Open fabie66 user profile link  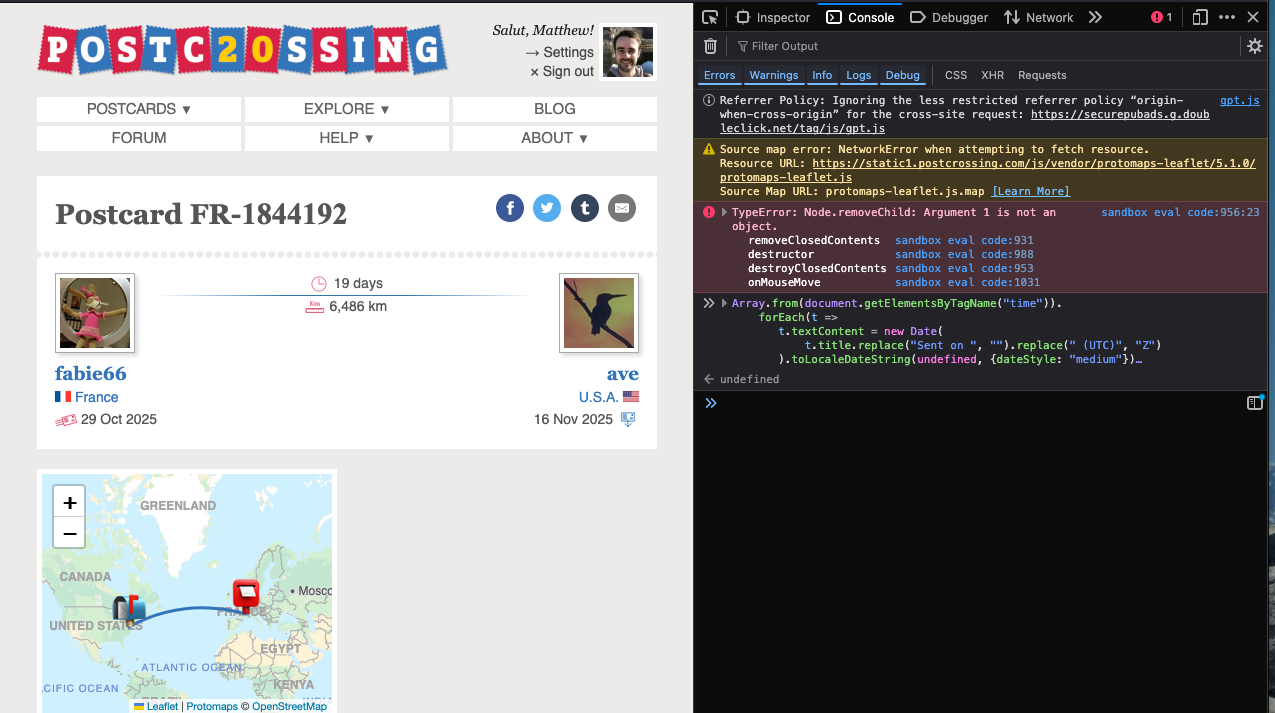click(91, 374)
